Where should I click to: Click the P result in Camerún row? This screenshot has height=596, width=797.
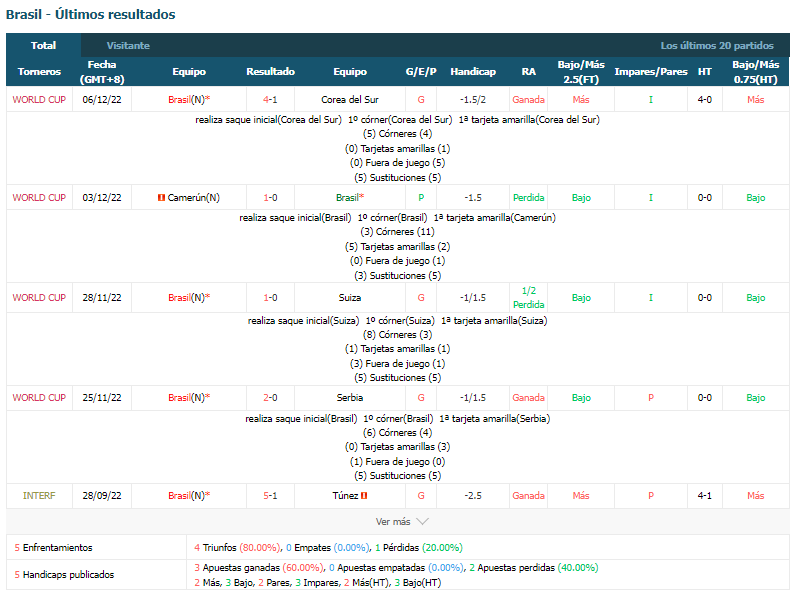pyautogui.click(x=421, y=198)
